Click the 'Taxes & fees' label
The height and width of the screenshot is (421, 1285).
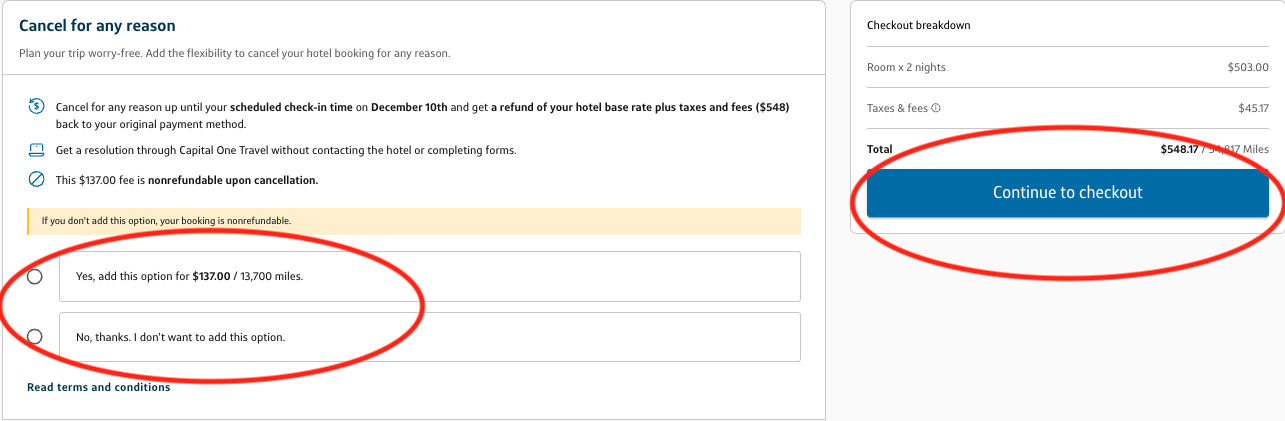[897, 108]
